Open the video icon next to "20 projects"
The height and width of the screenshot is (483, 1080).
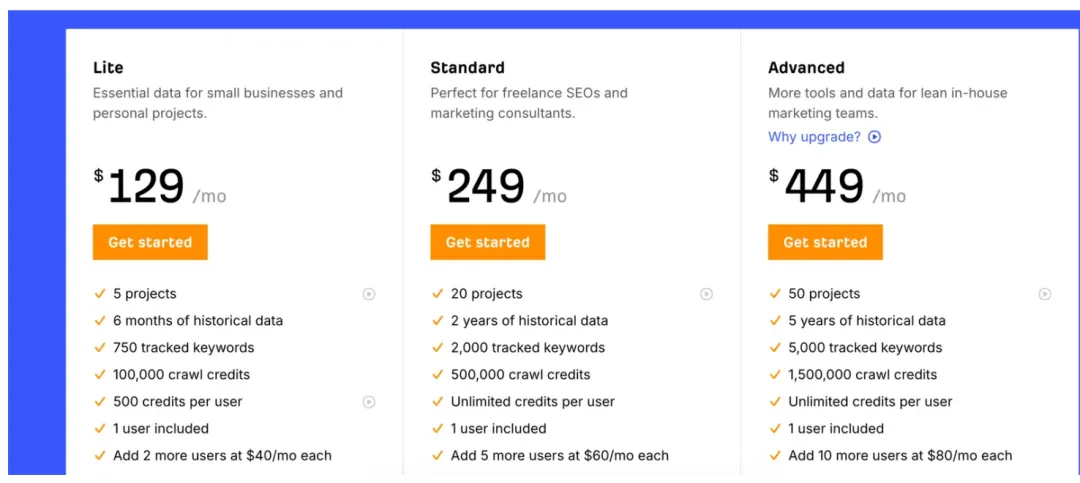706,294
